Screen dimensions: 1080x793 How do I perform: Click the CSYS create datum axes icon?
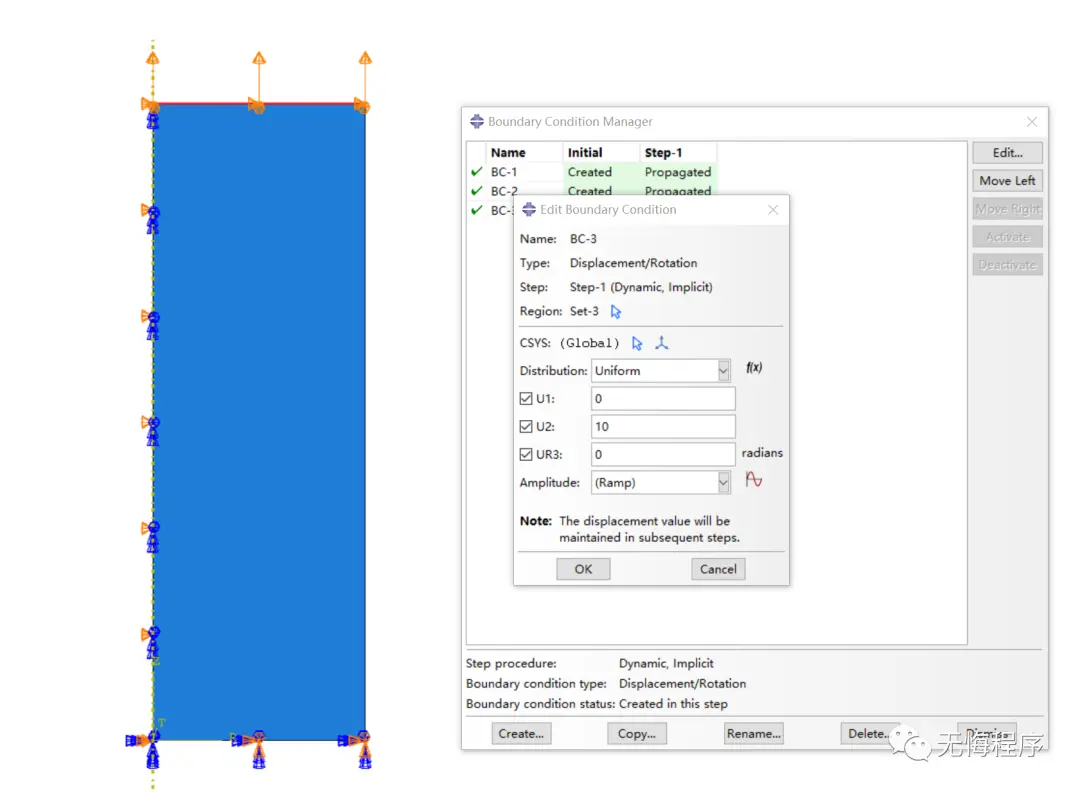pos(662,342)
